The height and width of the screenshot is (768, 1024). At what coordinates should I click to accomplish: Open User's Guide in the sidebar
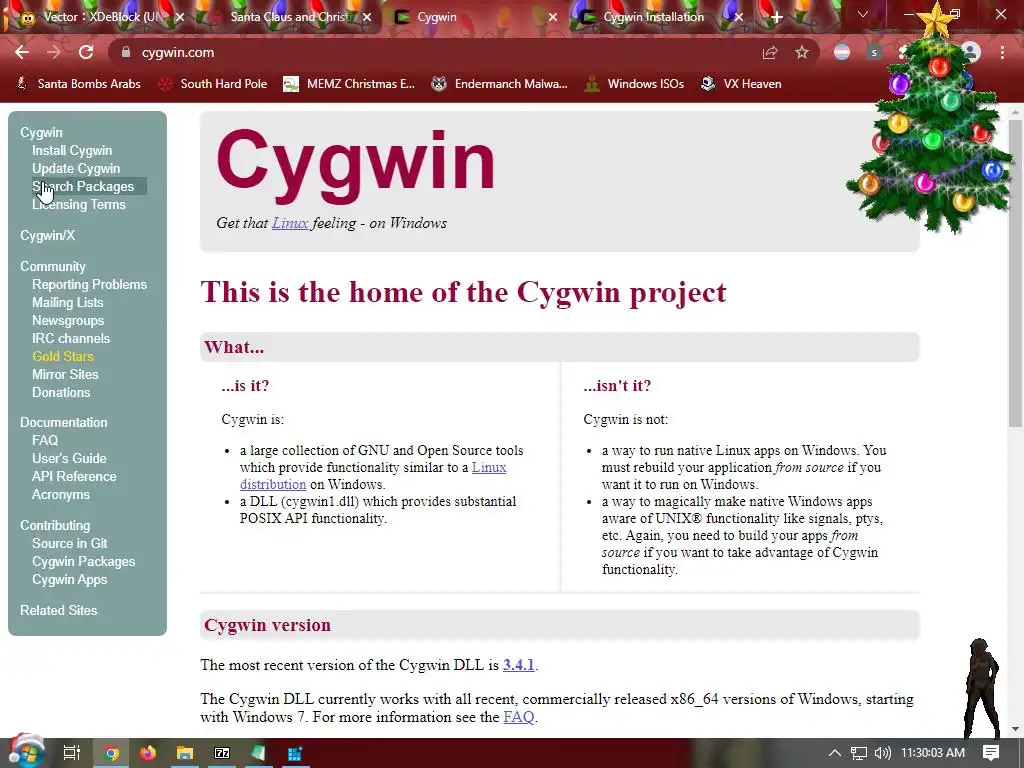[69, 458]
